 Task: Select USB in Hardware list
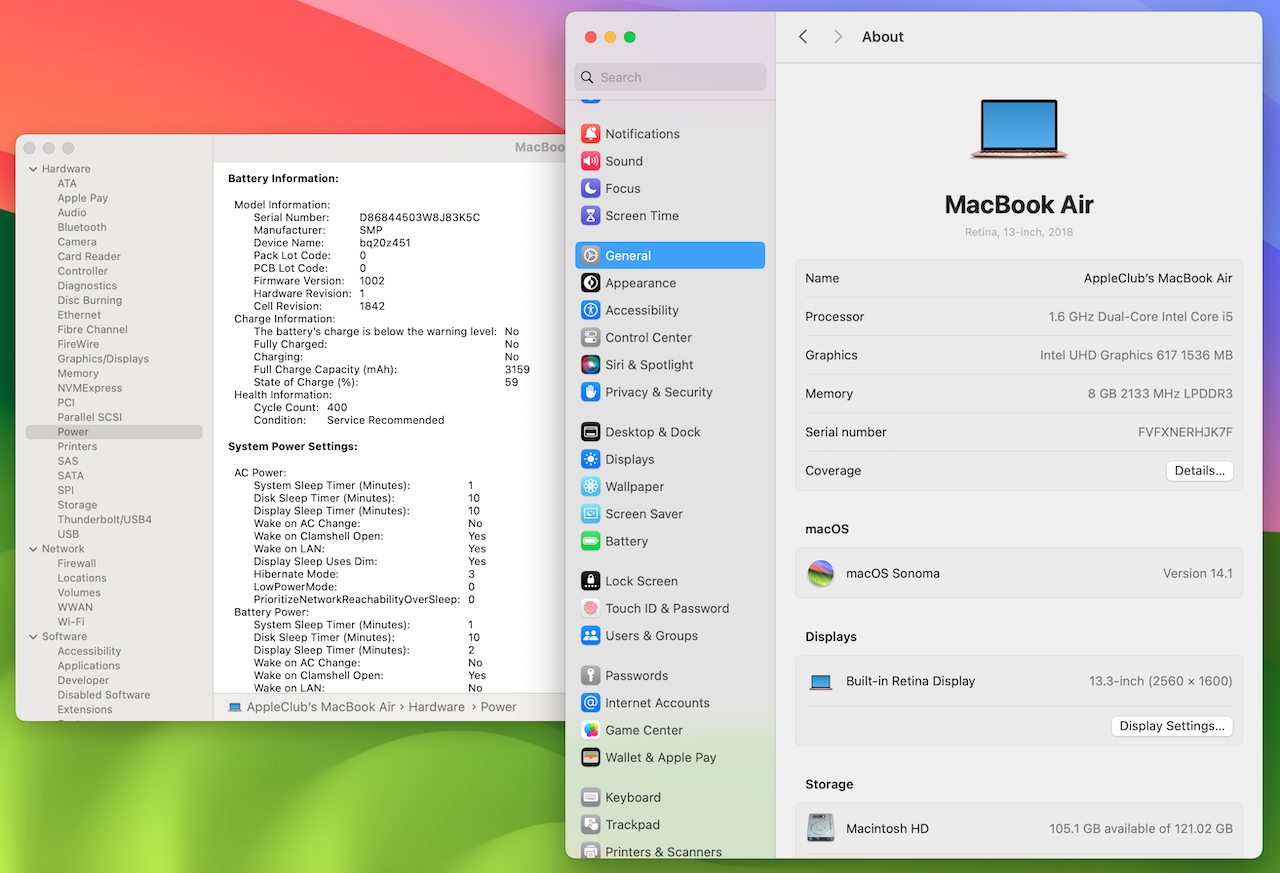(x=68, y=534)
